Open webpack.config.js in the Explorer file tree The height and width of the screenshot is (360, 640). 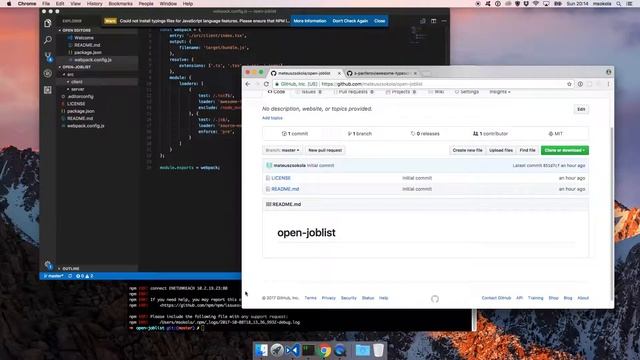(x=85, y=126)
